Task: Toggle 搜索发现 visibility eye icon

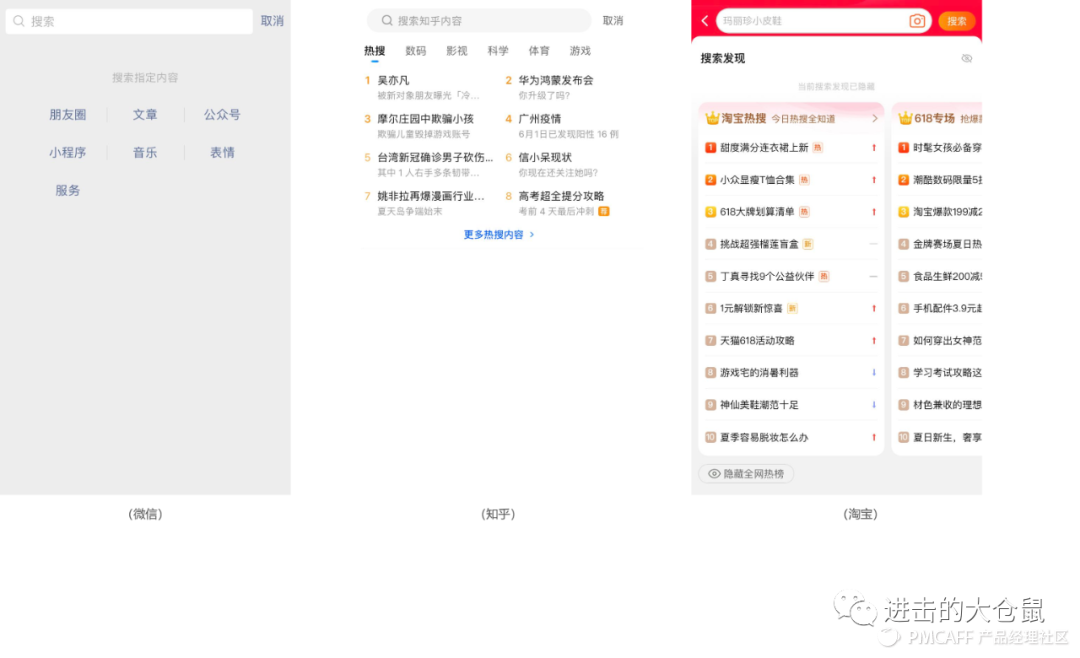Action: pos(966,59)
